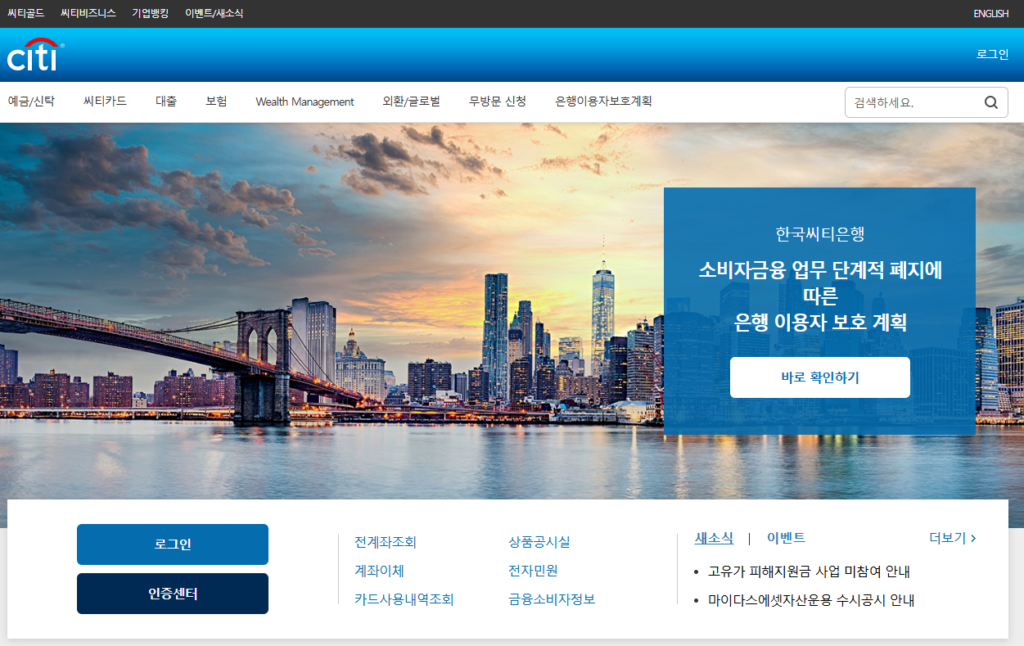Click the 소비자금융 업무 단계적 폐지 banner headline

[x=820, y=296]
